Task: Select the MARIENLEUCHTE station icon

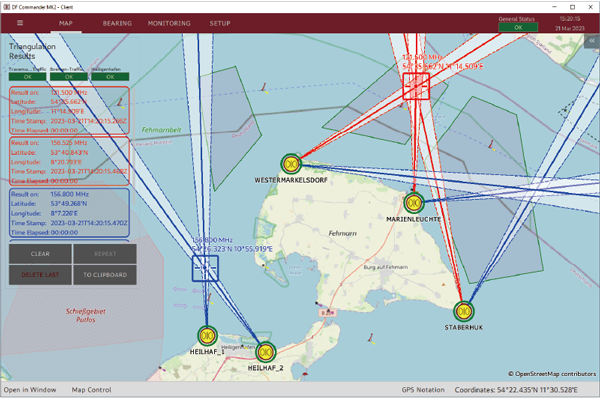Action: (414, 203)
